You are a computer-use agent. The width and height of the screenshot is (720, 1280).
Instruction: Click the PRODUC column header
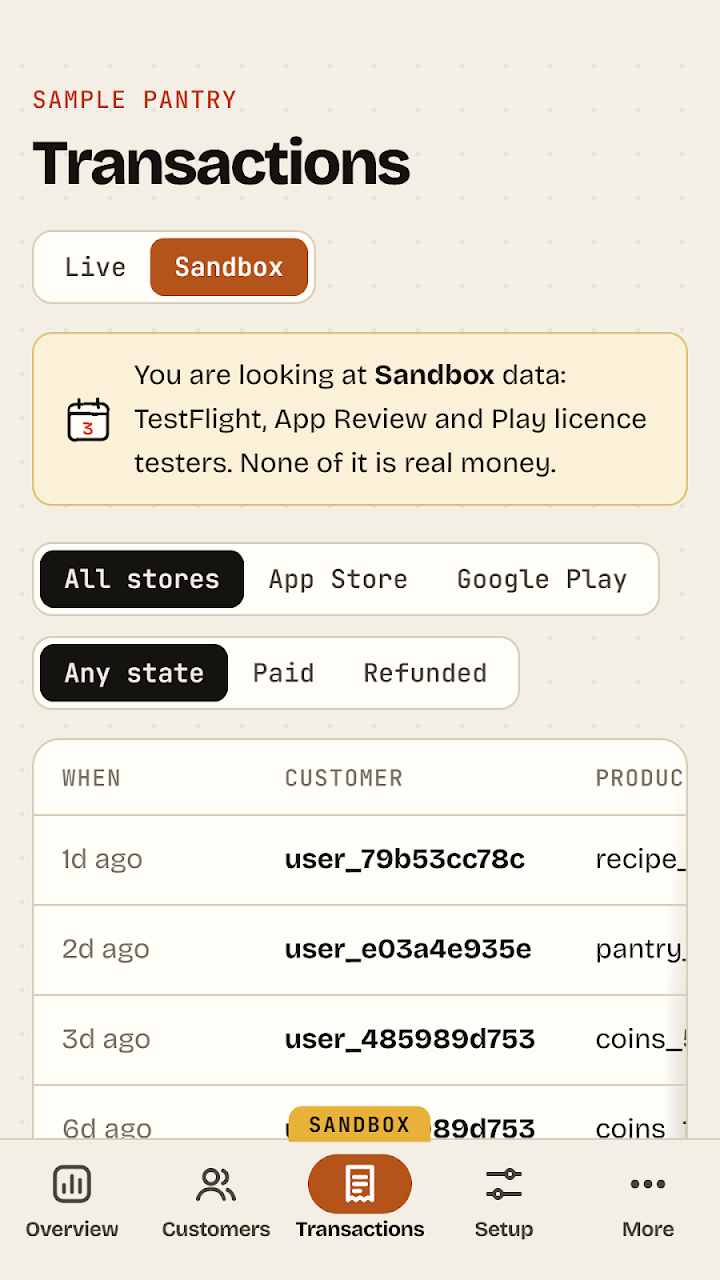tap(640, 778)
